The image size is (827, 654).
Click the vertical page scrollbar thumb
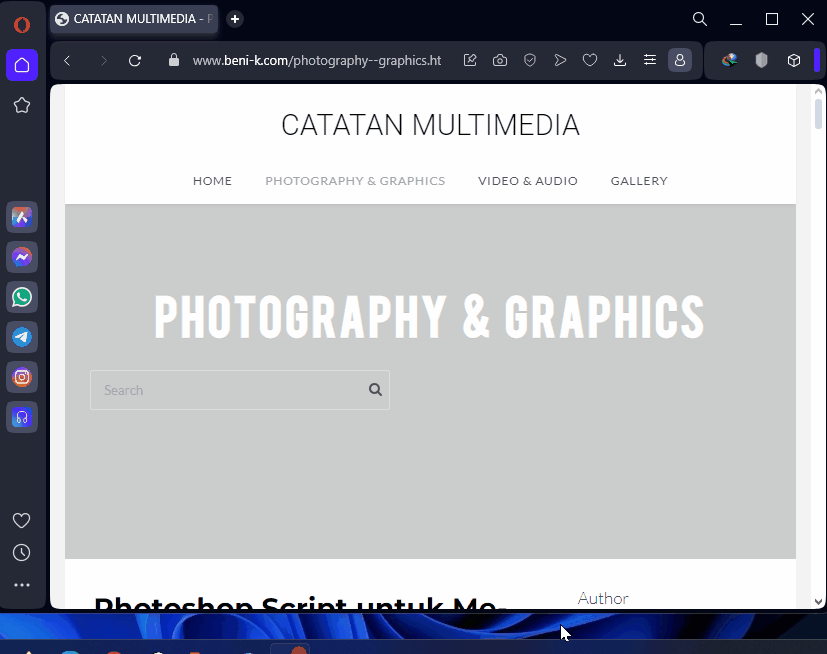point(818,114)
